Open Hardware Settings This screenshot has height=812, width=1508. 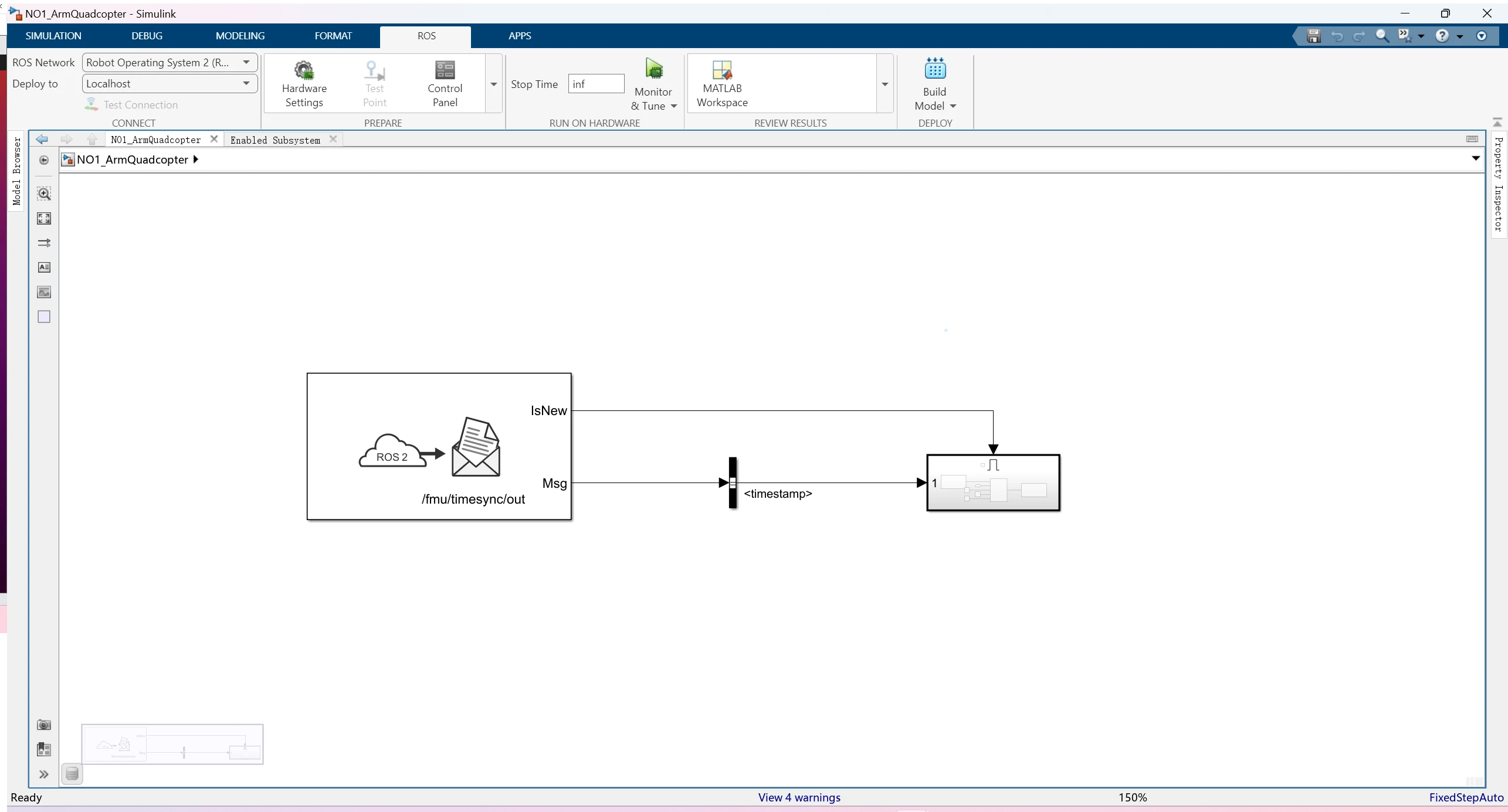point(304,84)
